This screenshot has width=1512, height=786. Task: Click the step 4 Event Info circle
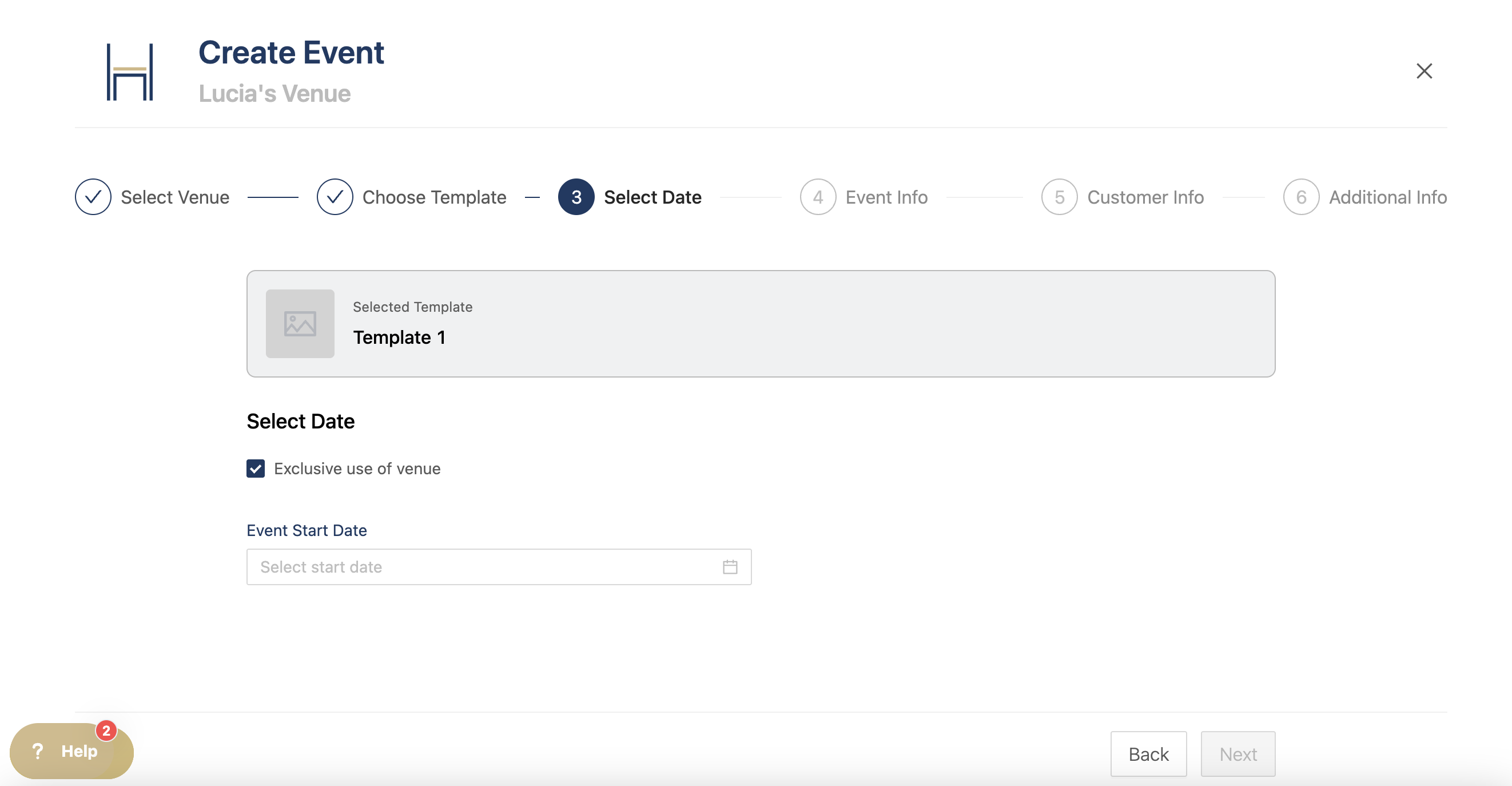pyautogui.click(x=818, y=197)
